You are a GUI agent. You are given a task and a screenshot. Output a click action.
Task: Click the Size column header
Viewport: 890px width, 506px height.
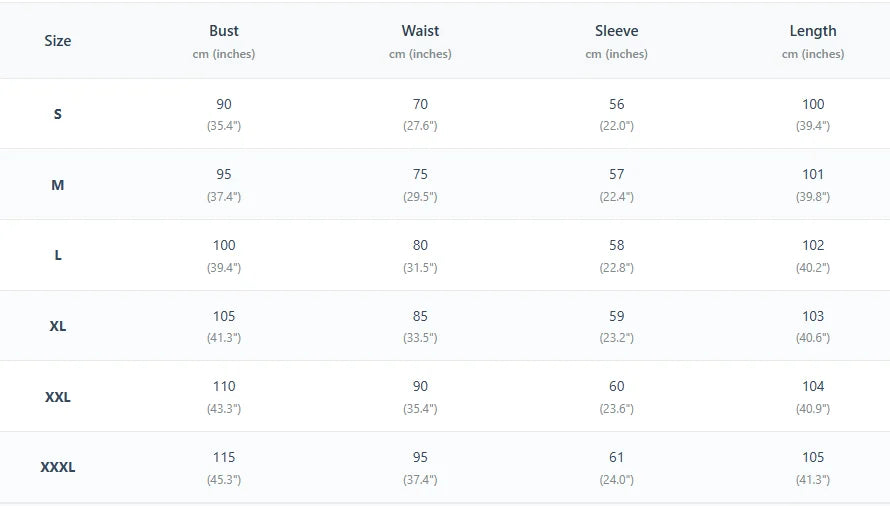(x=58, y=41)
